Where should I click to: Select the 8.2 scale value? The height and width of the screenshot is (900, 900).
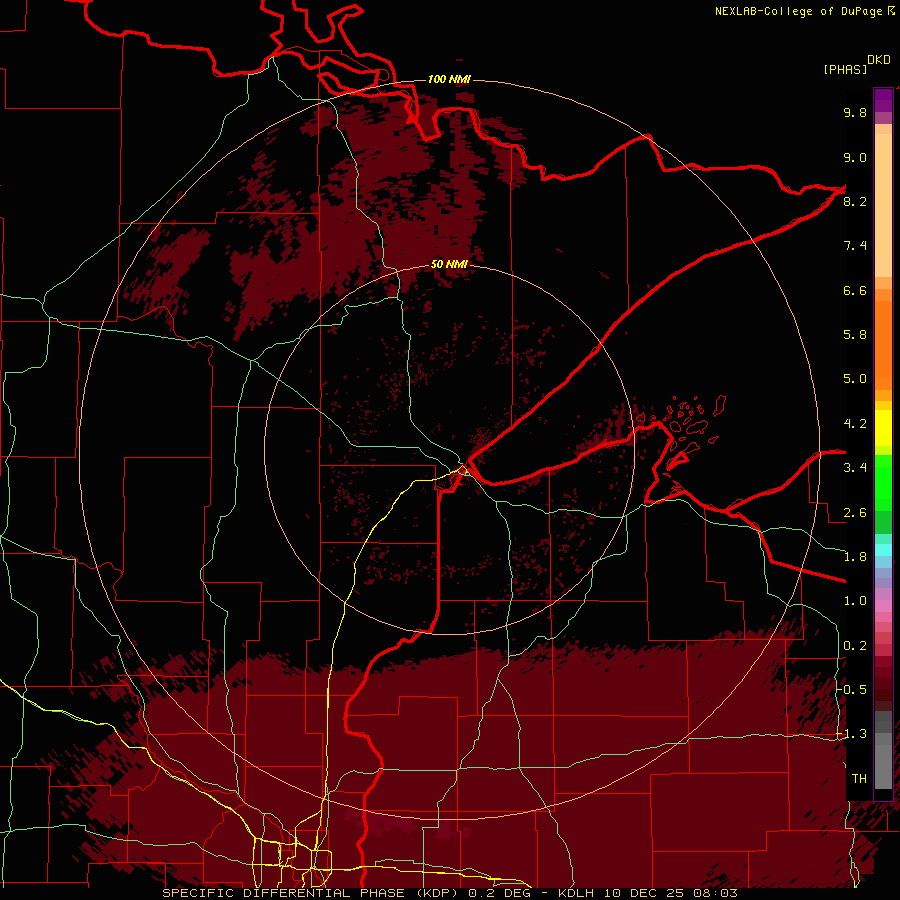[x=855, y=201]
